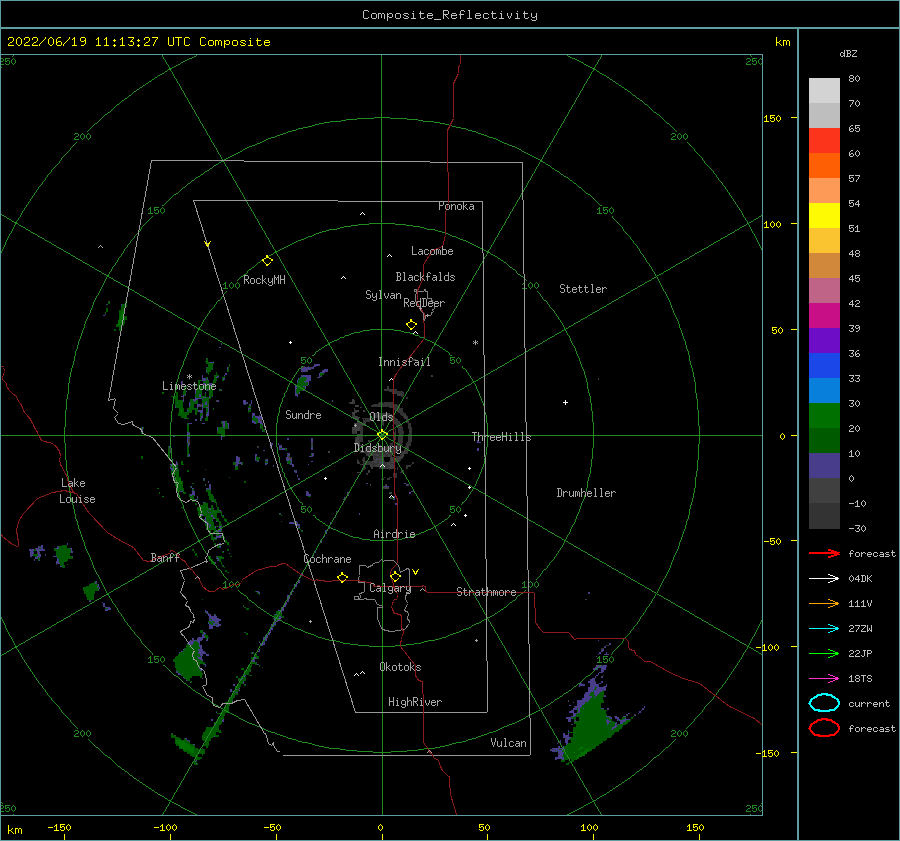Click the HighRiver label
The height and width of the screenshot is (841, 900).
[415, 702]
